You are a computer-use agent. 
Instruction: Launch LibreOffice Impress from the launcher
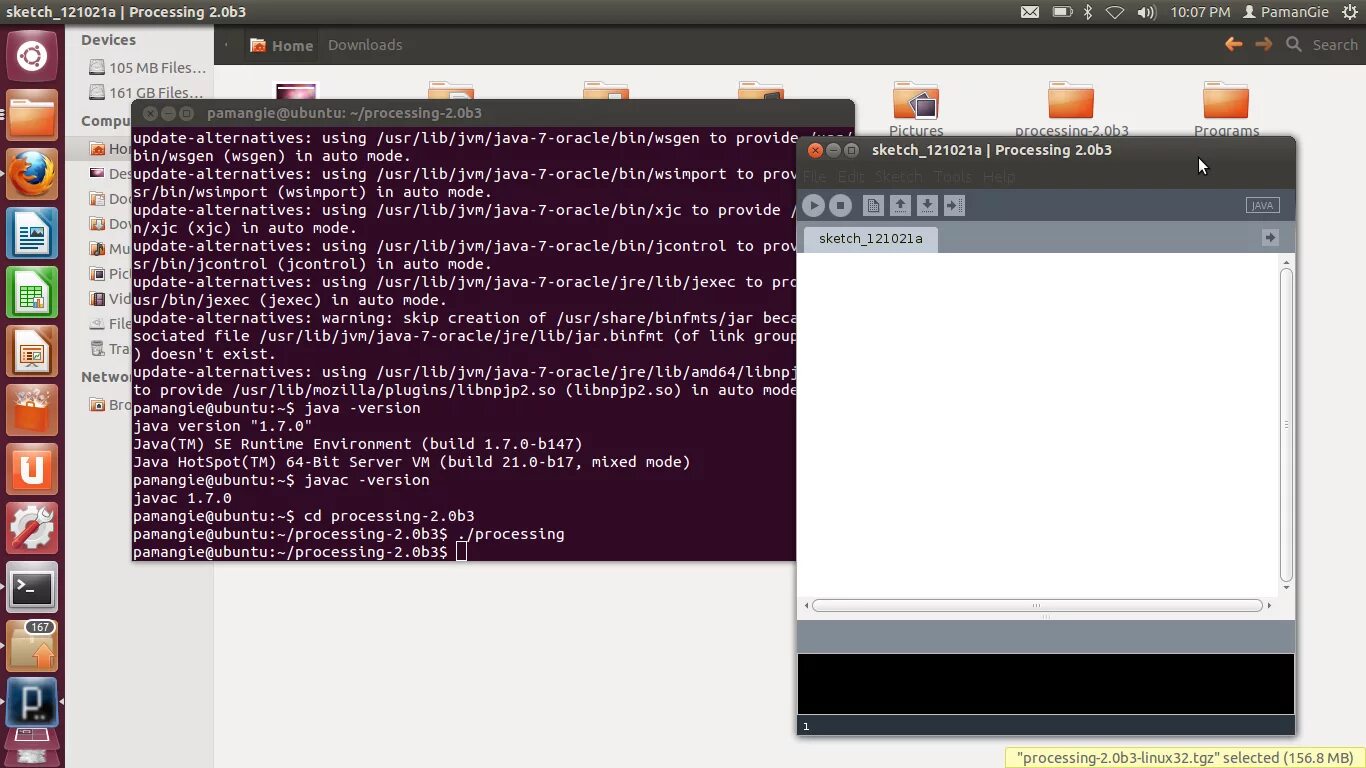32,352
